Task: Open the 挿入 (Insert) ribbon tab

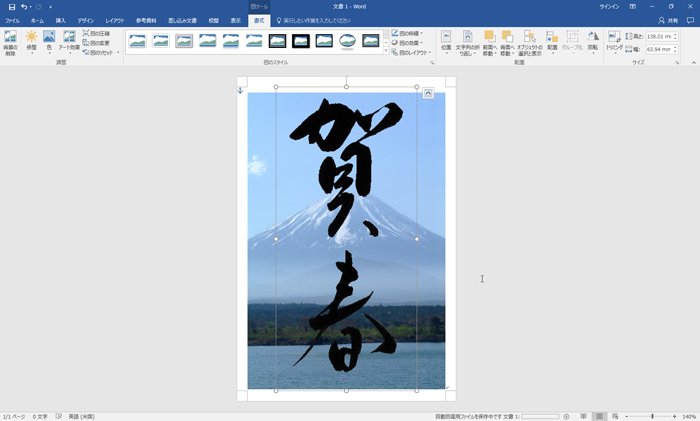Action: 61,20
